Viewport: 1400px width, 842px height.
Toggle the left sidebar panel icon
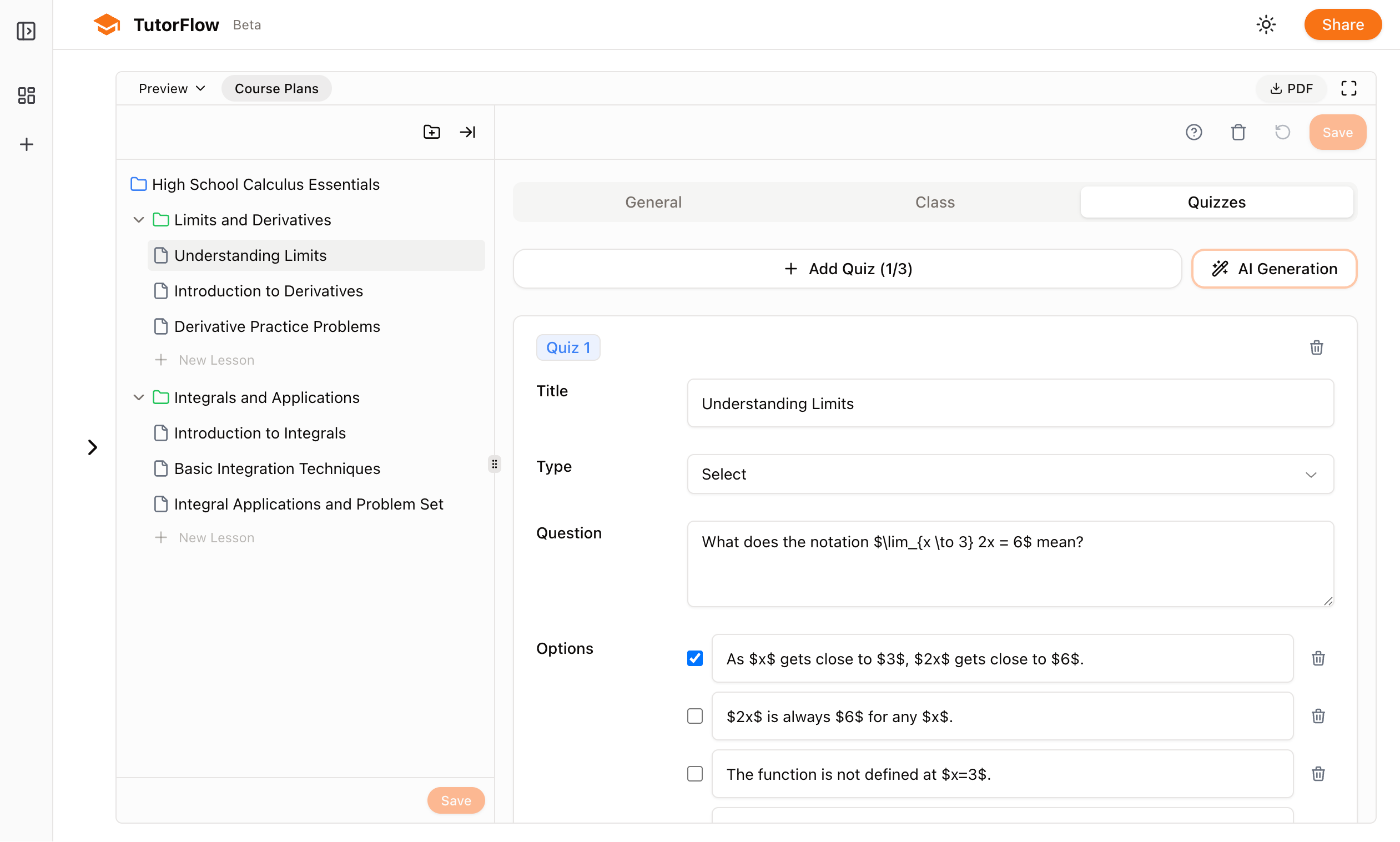tap(26, 31)
